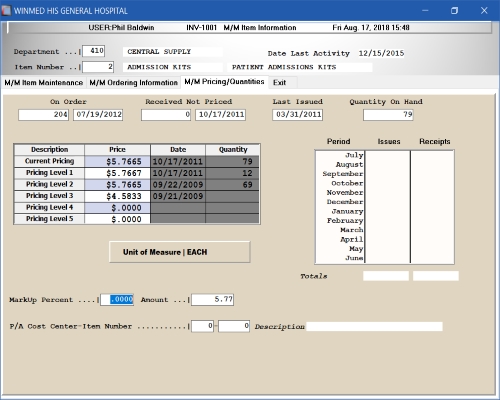This screenshot has height=400, width=500.
Task: Select the M/M Pricing/Quantities tab
Action: click(224, 82)
